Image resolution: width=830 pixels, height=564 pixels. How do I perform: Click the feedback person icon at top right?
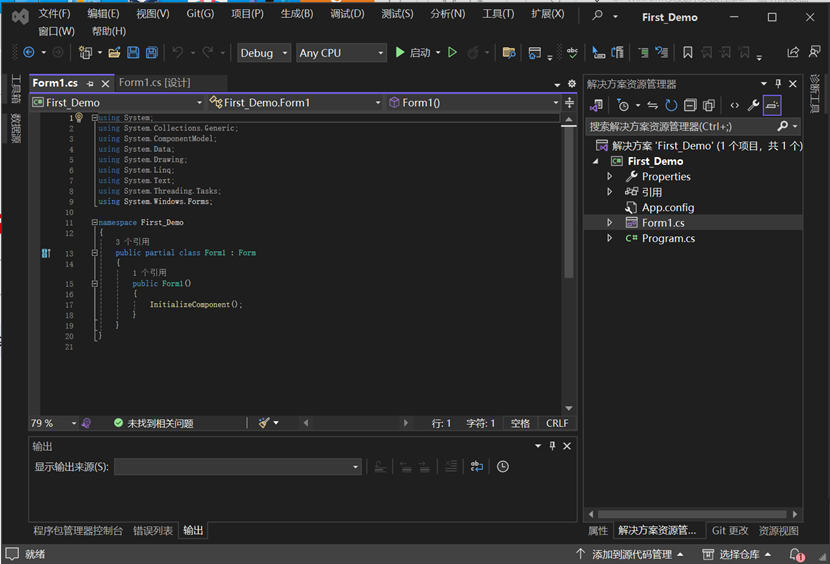coord(814,52)
